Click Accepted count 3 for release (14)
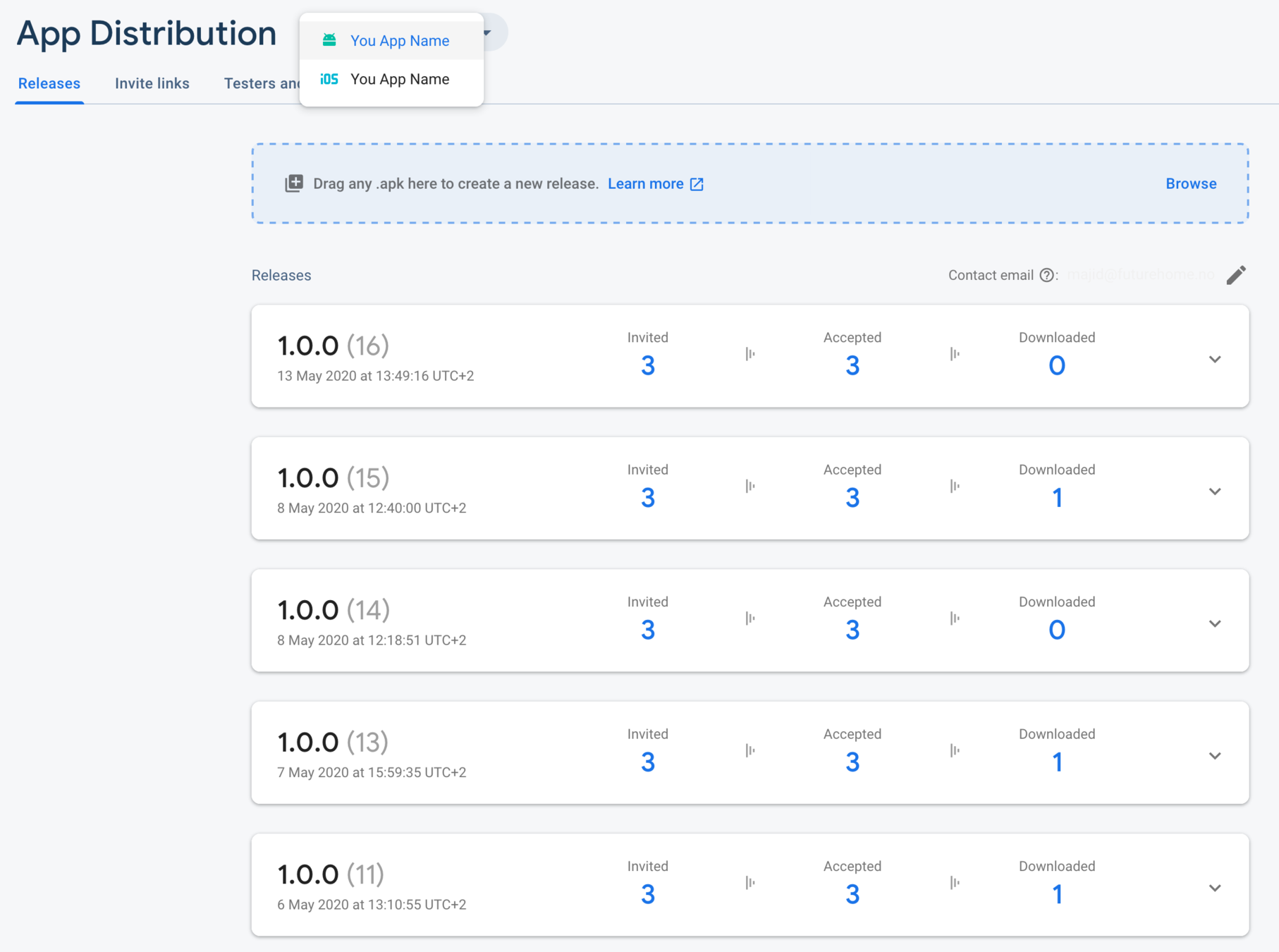Viewport: 1279px width, 952px height. pyautogui.click(x=852, y=630)
